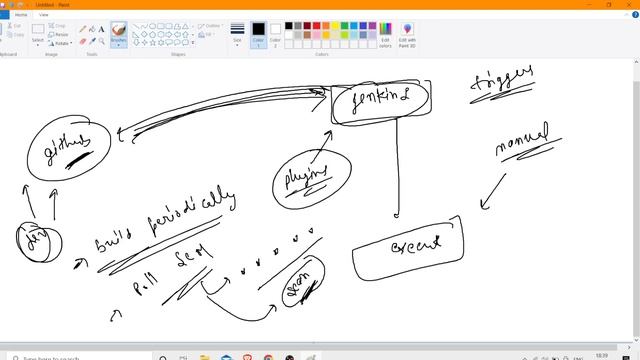Screen dimensions: 640x360
Task: Choose the Curve shape
Action: coord(144,26)
